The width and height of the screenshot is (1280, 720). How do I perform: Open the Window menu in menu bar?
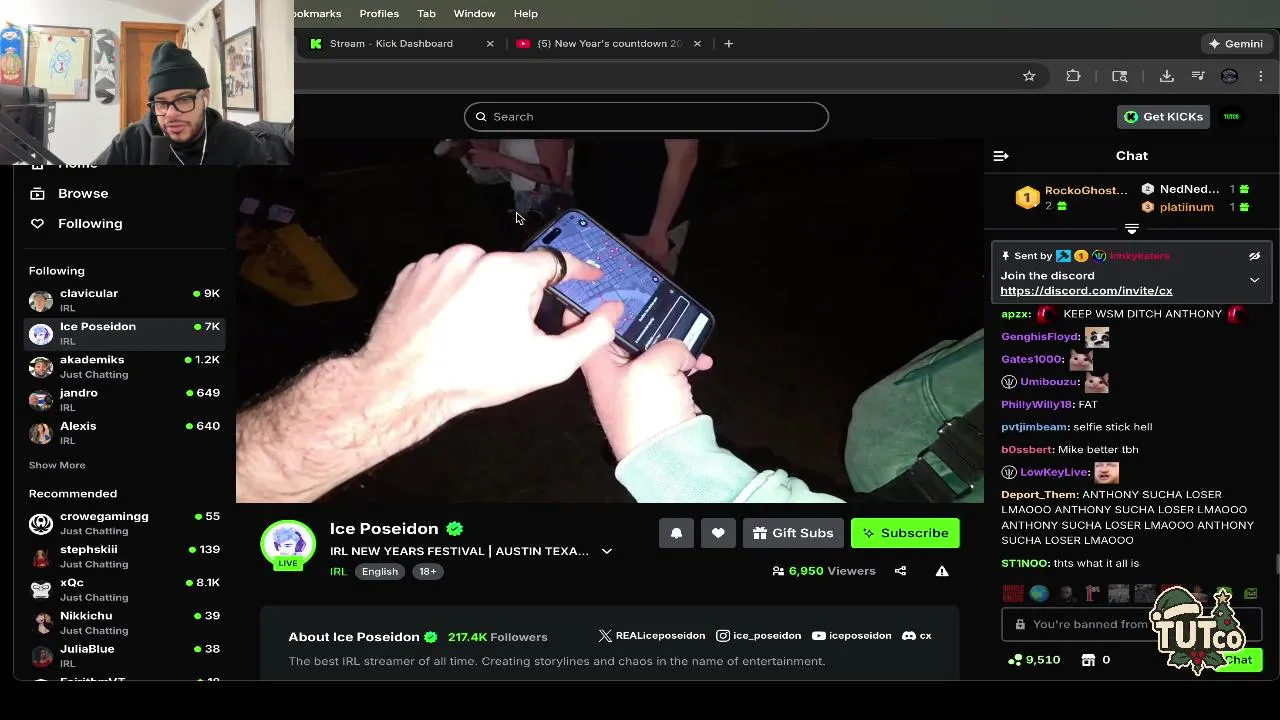click(474, 14)
